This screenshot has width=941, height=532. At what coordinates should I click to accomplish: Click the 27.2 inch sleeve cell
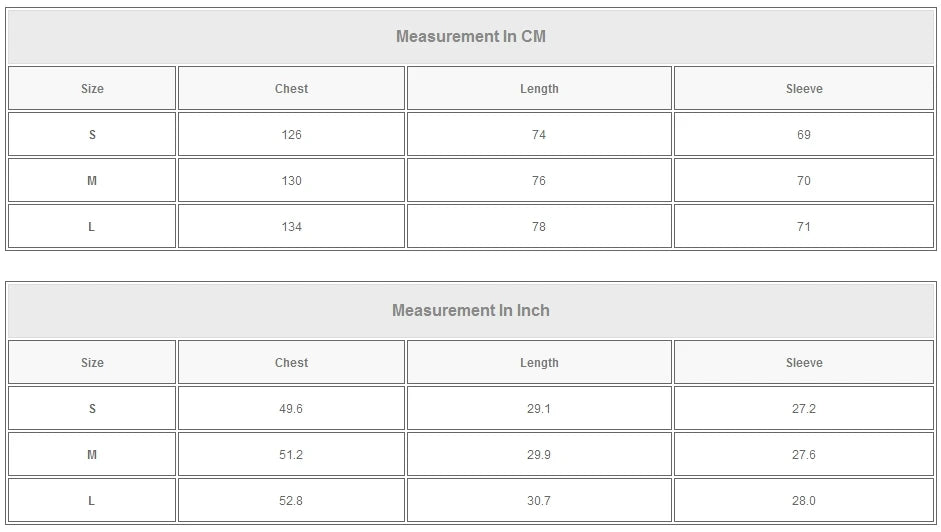(x=804, y=409)
